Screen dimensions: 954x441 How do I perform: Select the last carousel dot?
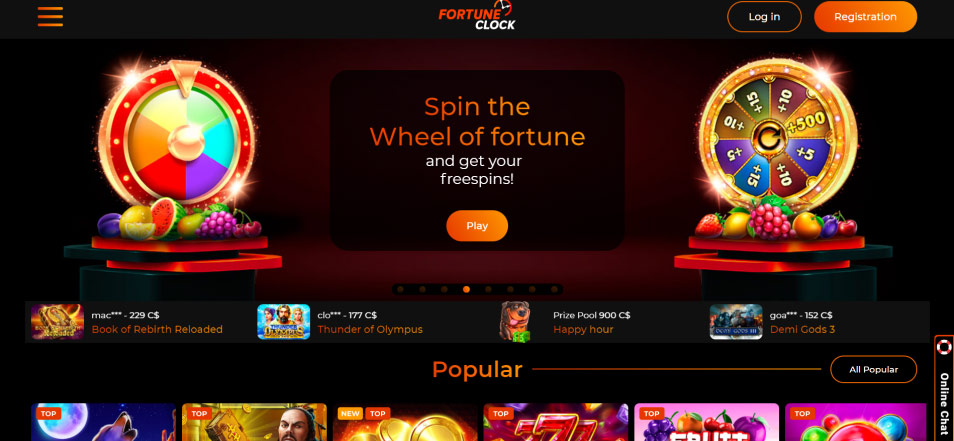pyautogui.click(x=554, y=290)
